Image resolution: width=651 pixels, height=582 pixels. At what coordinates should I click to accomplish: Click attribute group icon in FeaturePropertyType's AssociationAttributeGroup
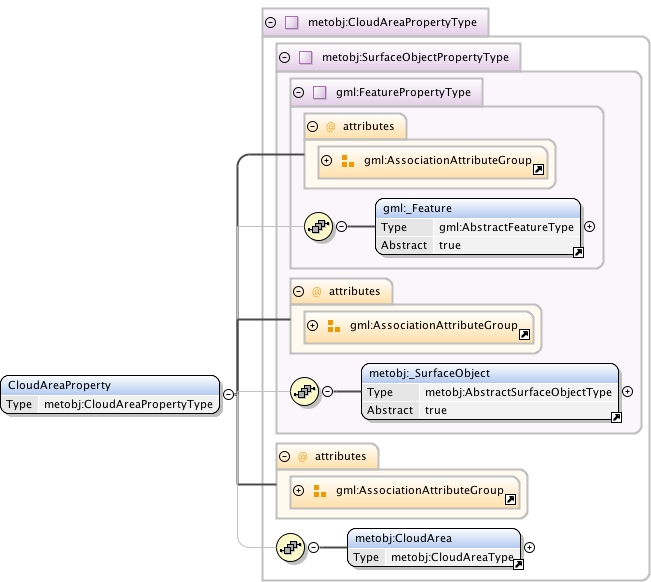(348, 161)
